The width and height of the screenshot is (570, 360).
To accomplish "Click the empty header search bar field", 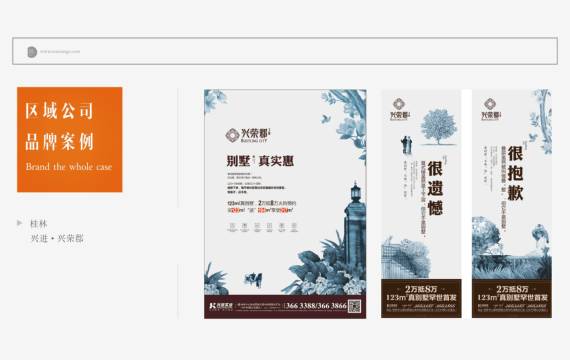I will 285,51.
